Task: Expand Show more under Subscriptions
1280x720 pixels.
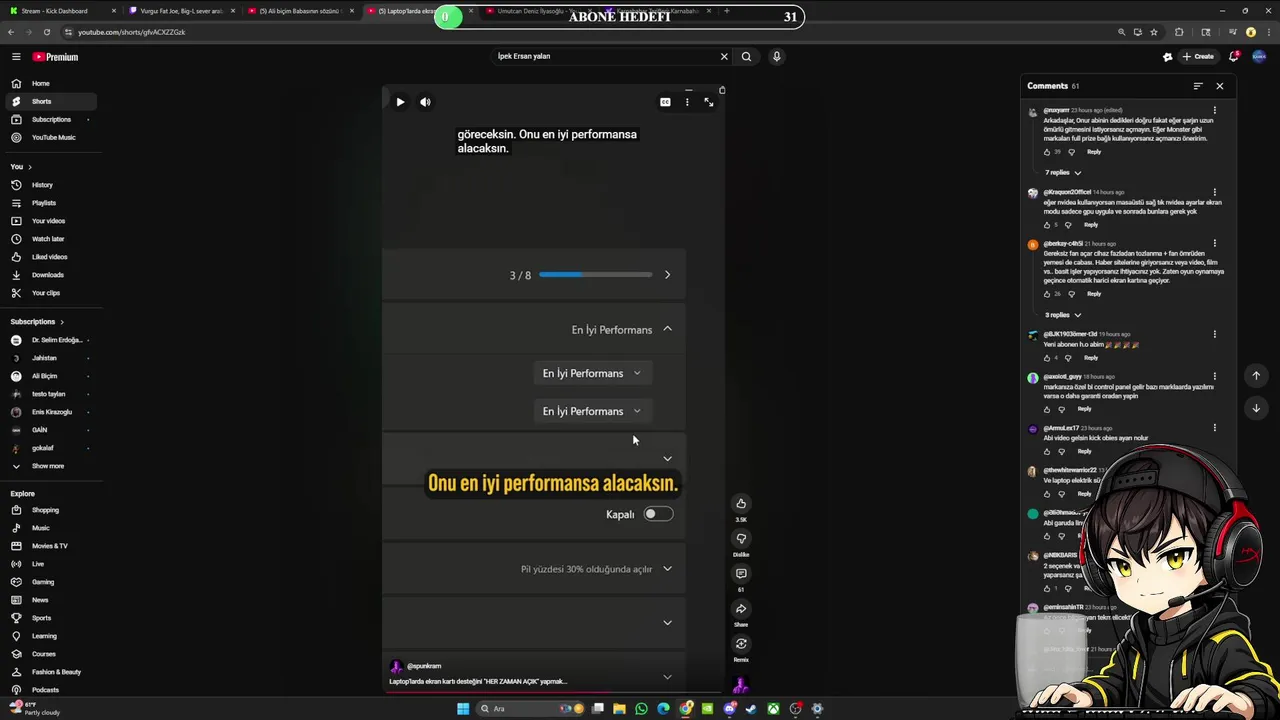Action: click(50, 466)
